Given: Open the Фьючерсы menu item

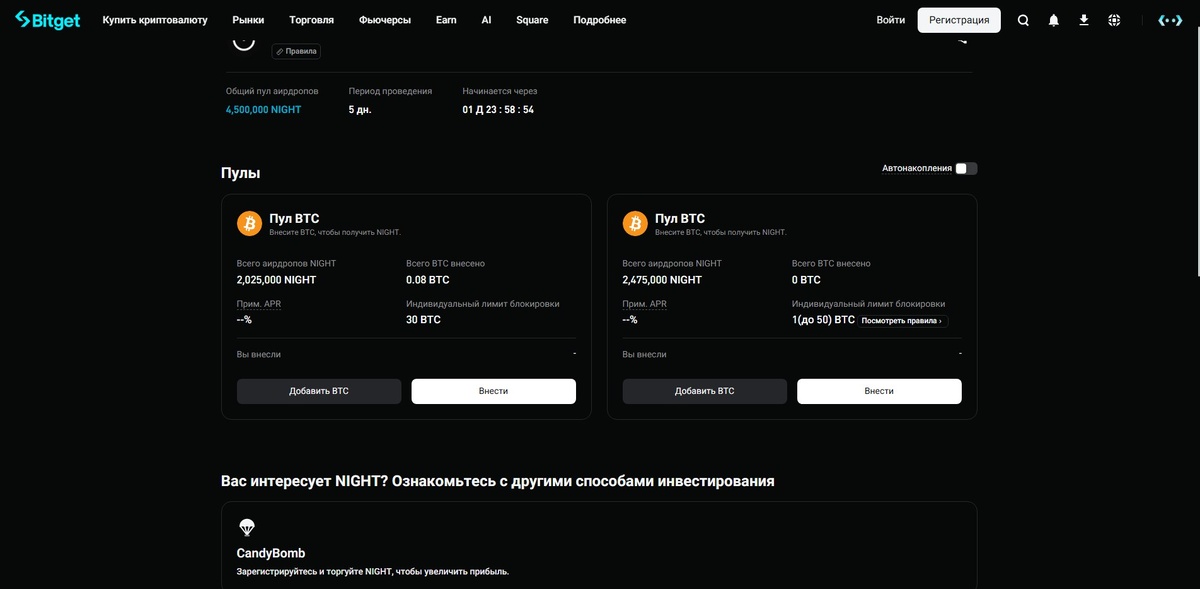Looking at the screenshot, I should click(385, 20).
